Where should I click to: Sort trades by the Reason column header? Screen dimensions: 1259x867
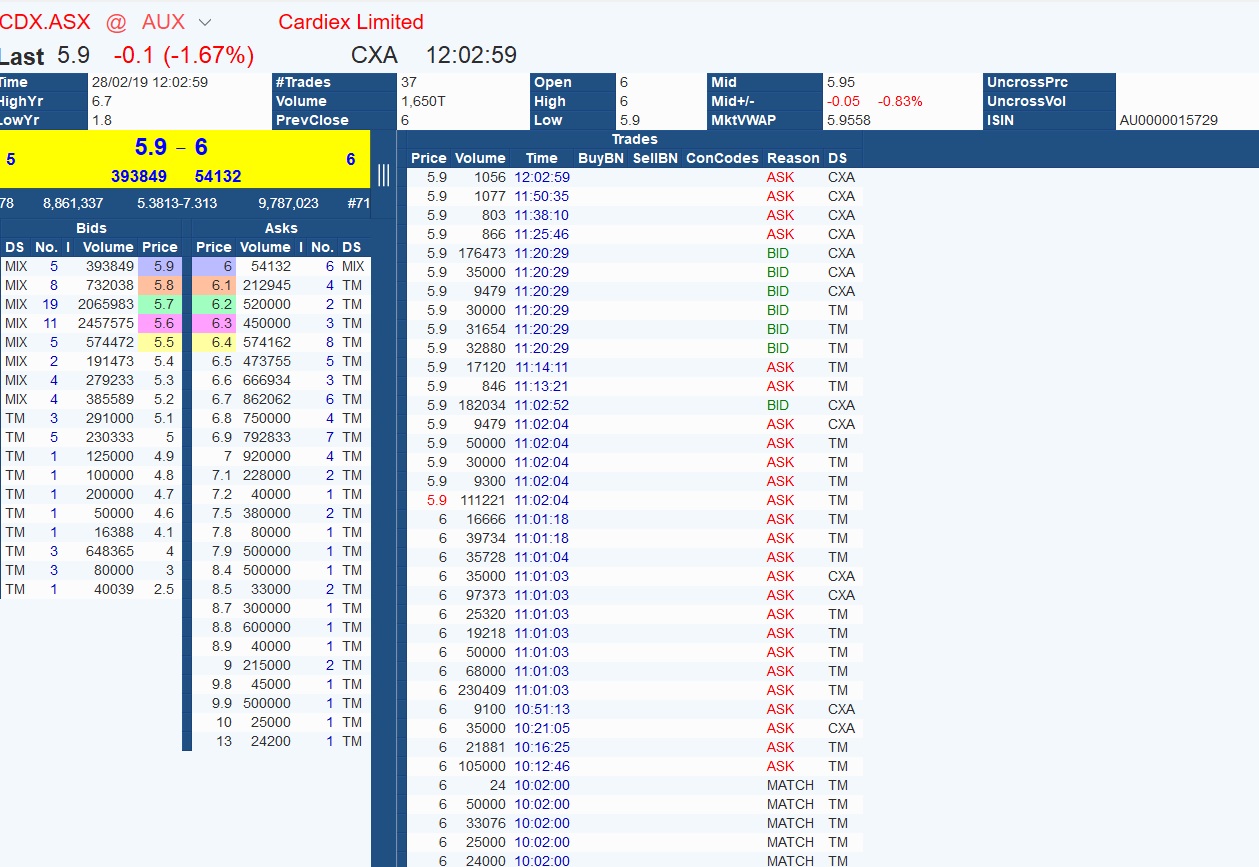point(793,158)
